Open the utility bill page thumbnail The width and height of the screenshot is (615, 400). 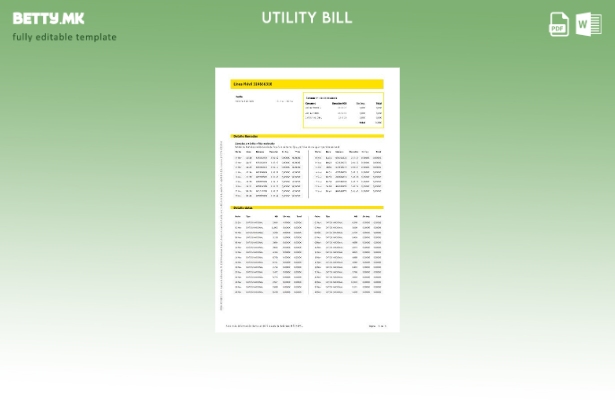pos(307,200)
